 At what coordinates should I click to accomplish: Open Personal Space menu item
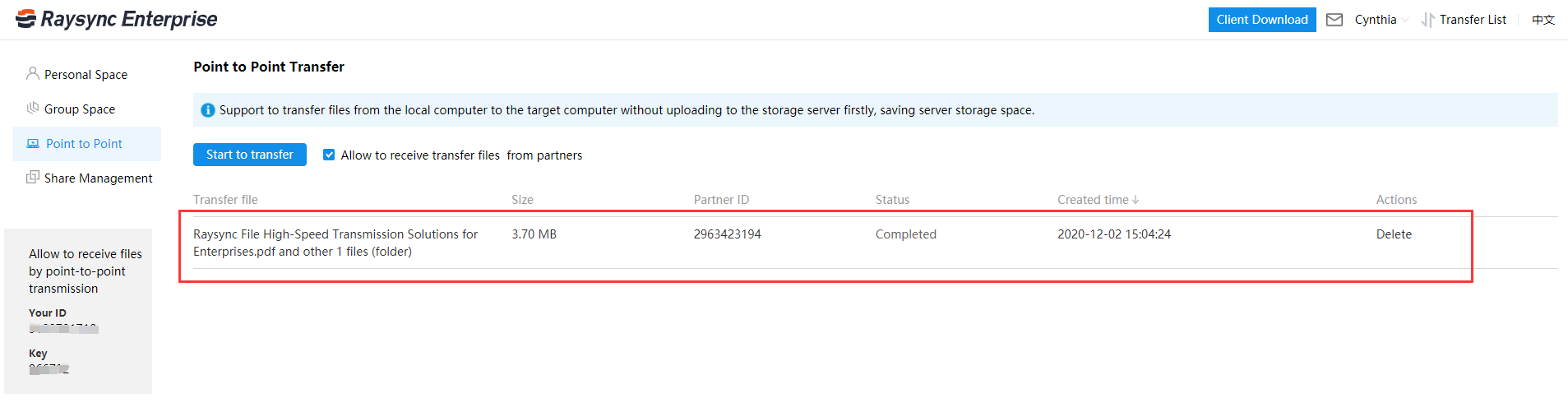click(86, 75)
